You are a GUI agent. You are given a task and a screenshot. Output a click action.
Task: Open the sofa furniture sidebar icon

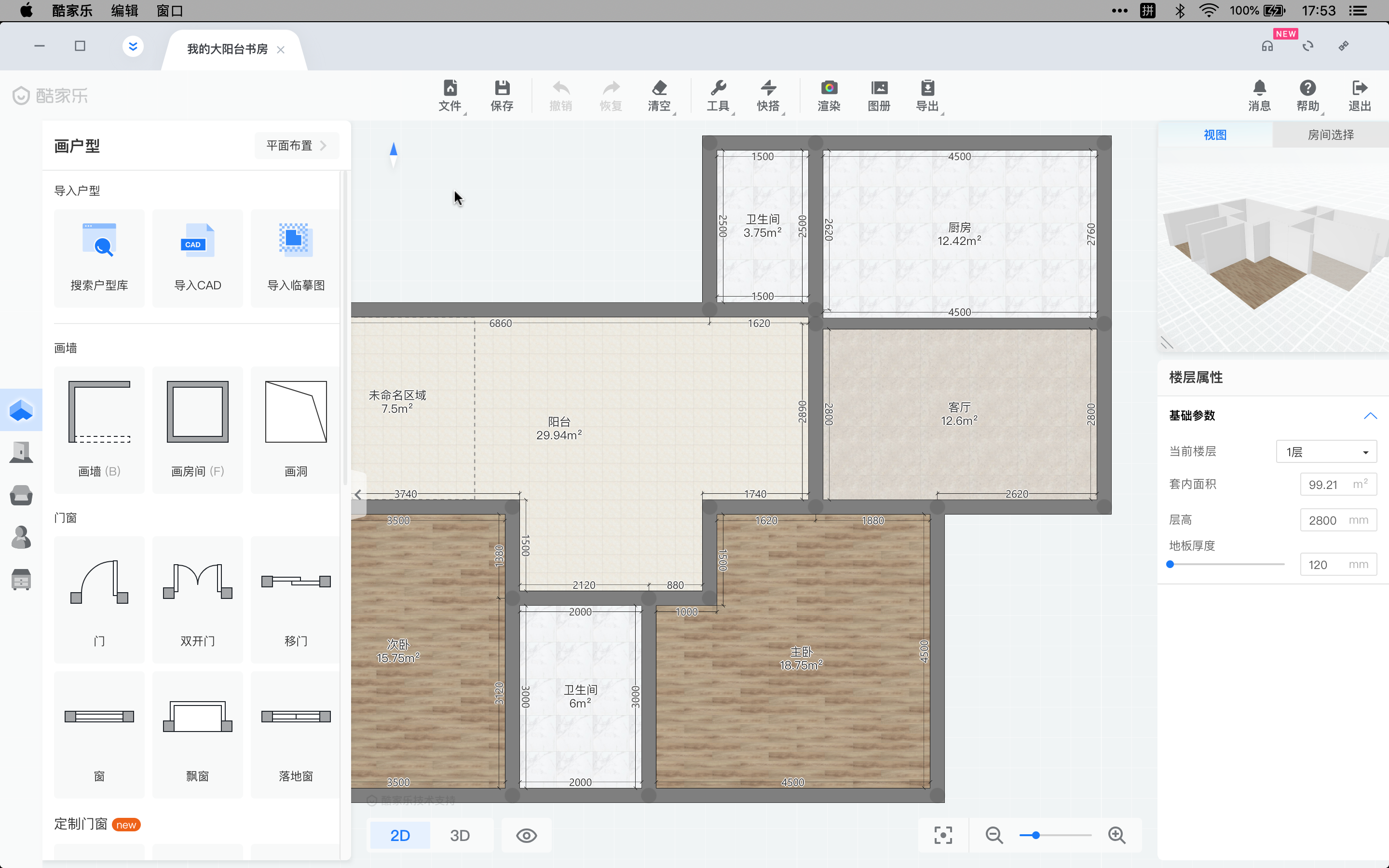21,495
